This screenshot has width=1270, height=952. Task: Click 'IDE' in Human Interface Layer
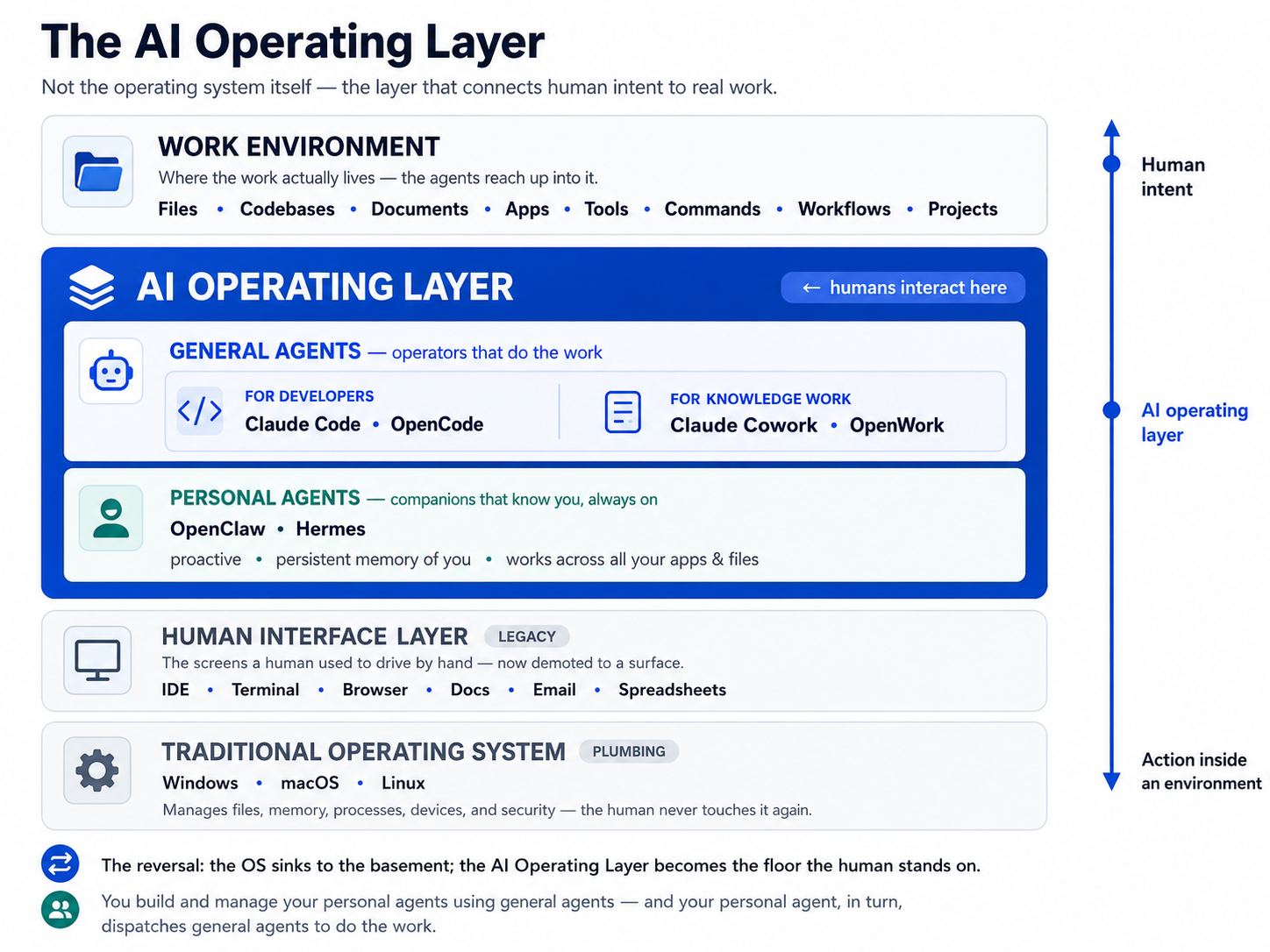click(175, 690)
